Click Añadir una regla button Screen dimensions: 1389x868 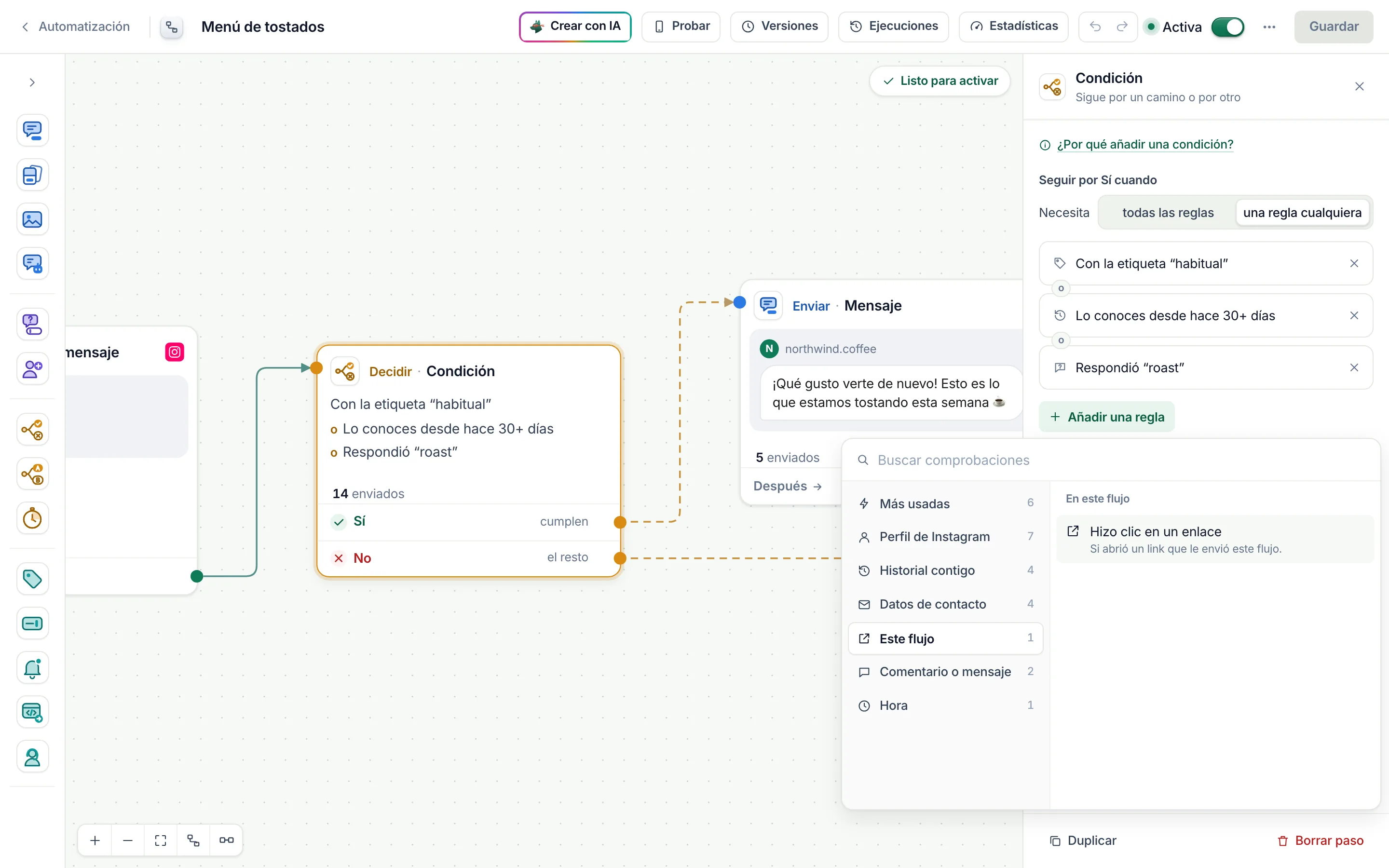(1106, 417)
